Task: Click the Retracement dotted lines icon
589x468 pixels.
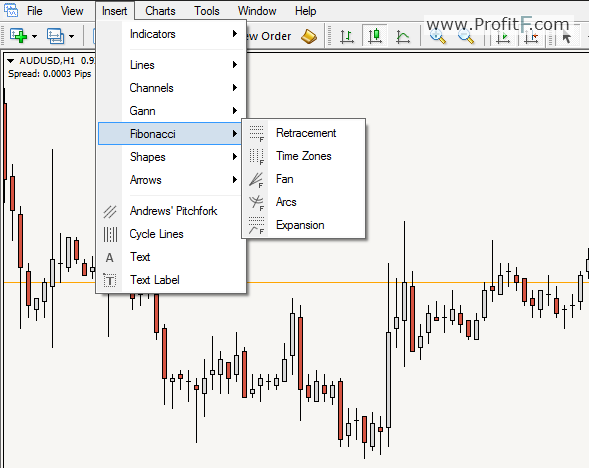Action: coord(257,133)
